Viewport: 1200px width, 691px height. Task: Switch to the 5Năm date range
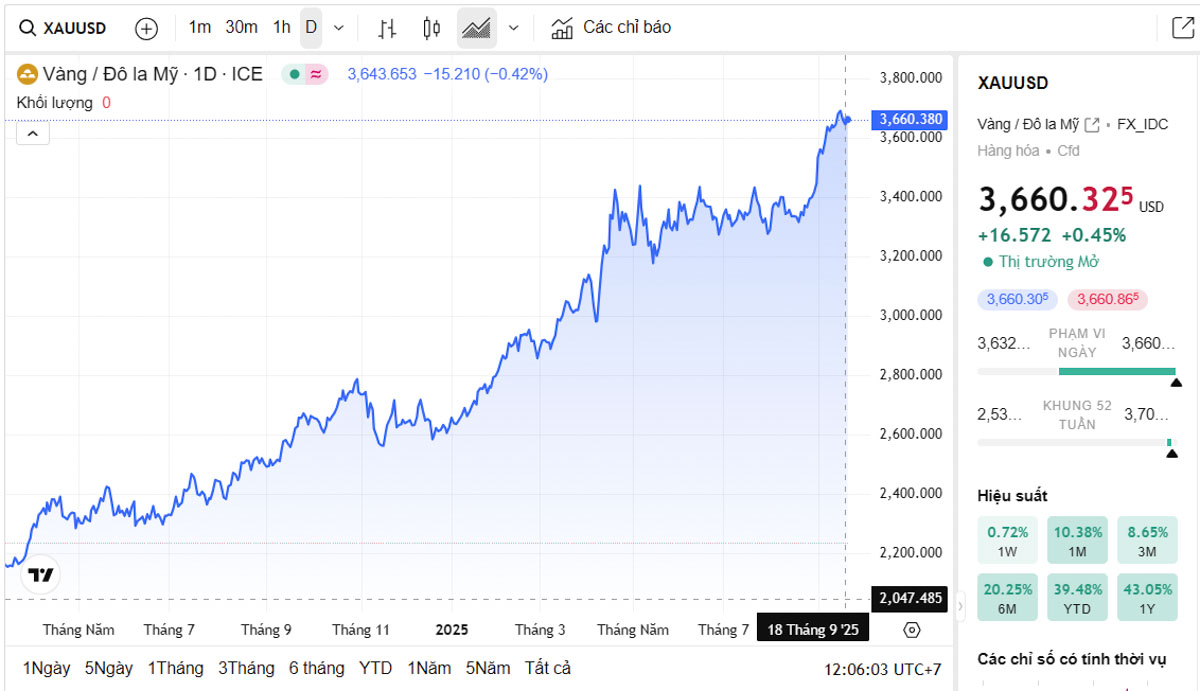coord(487,668)
